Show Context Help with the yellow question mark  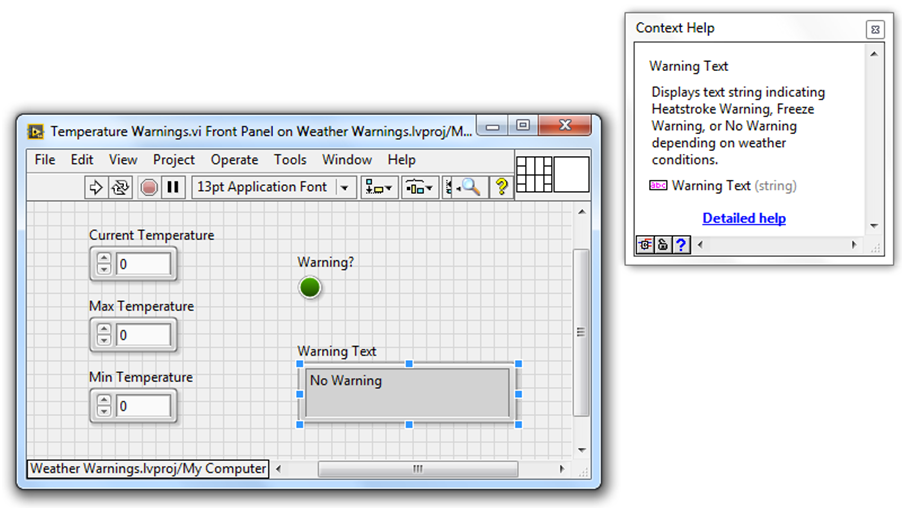pyautogui.click(x=501, y=187)
